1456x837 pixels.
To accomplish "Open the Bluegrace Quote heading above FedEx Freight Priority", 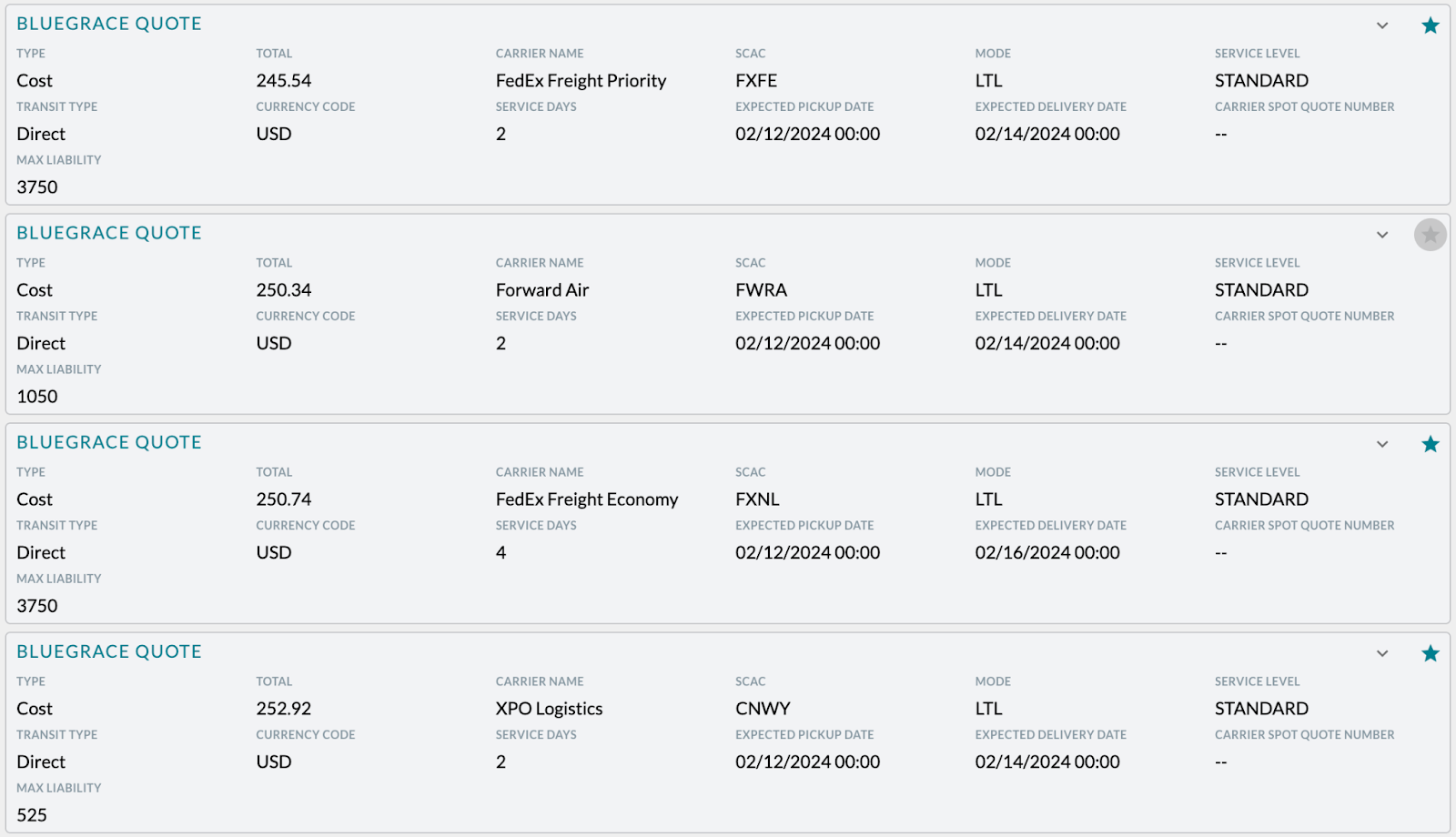I will coord(109,24).
